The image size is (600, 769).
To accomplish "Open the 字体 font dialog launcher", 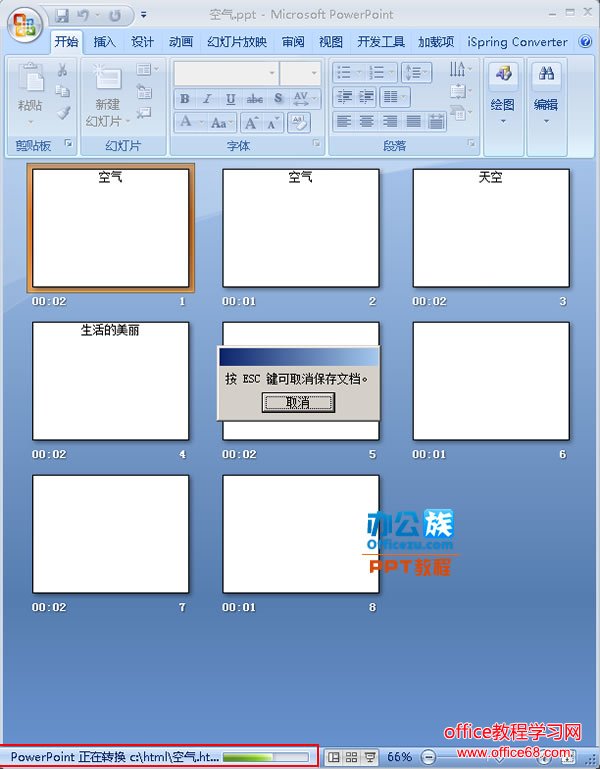I will (x=316, y=143).
